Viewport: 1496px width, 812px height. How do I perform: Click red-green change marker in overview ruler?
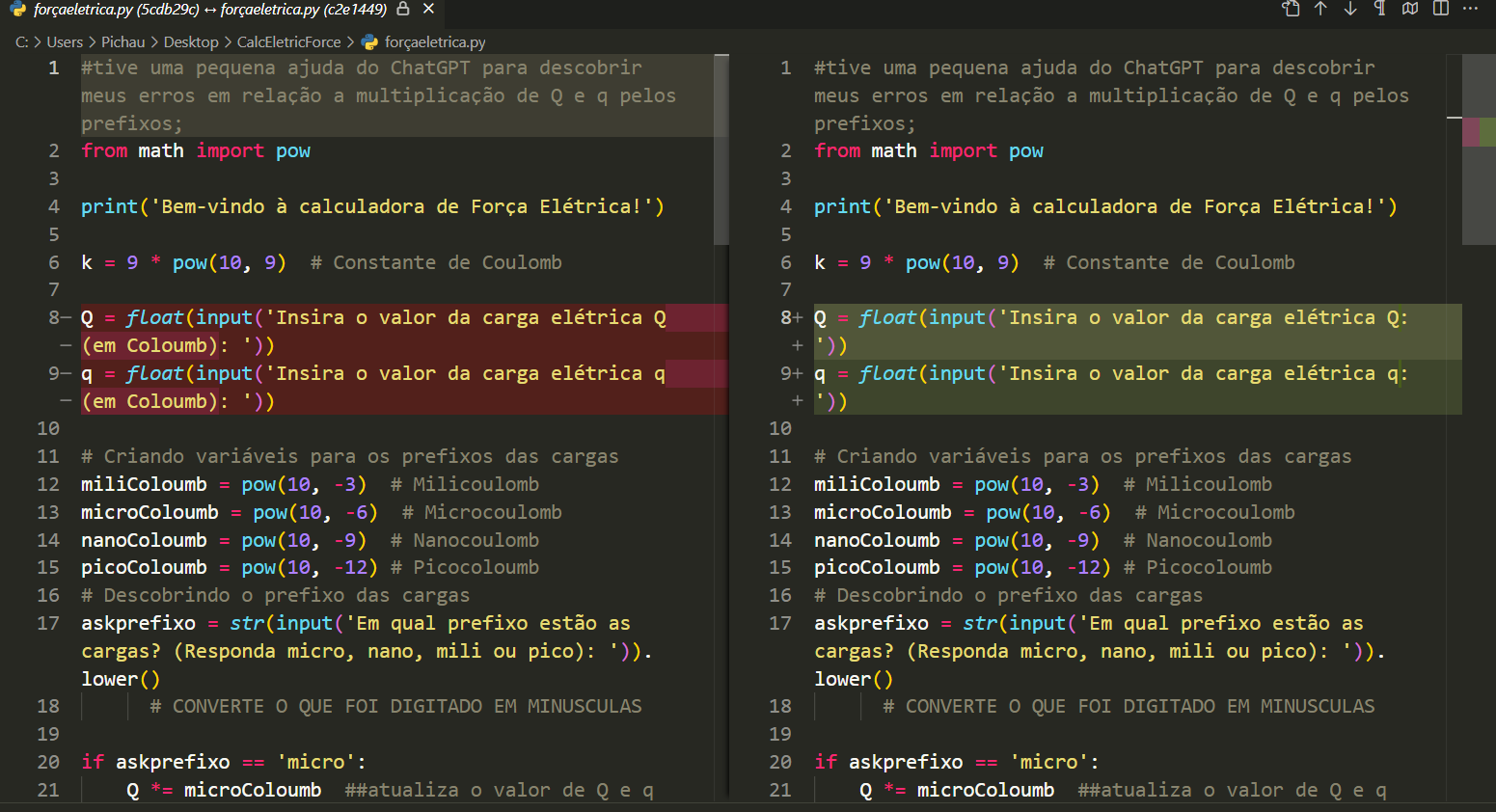(x=1479, y=132)
